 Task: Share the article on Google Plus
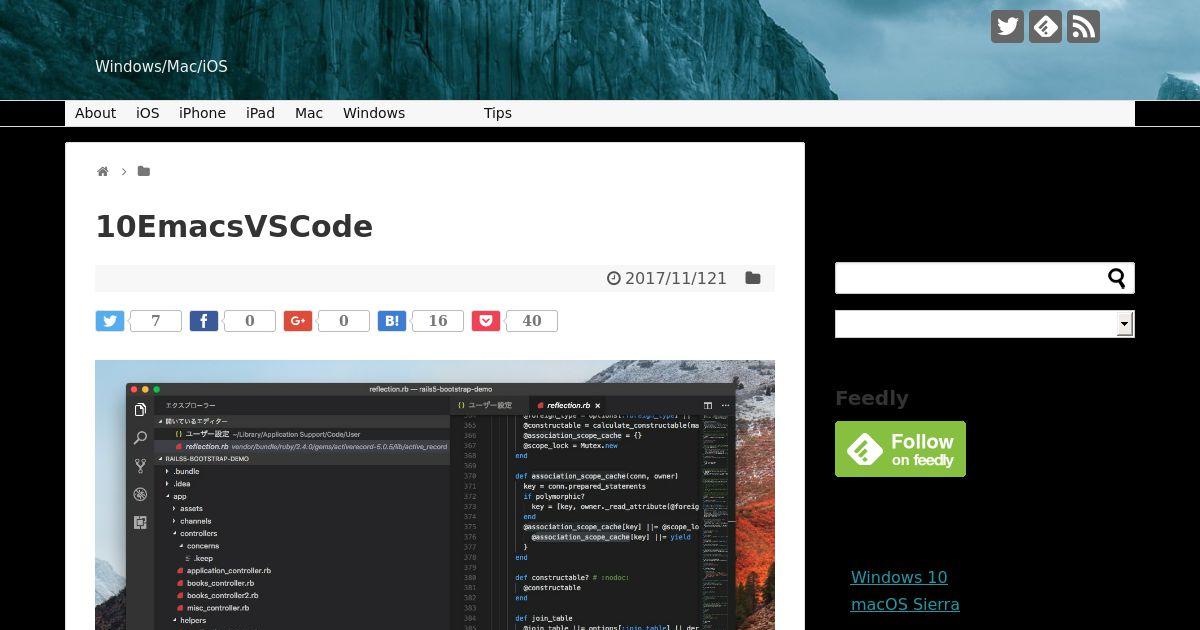click(x=298, y=321)
